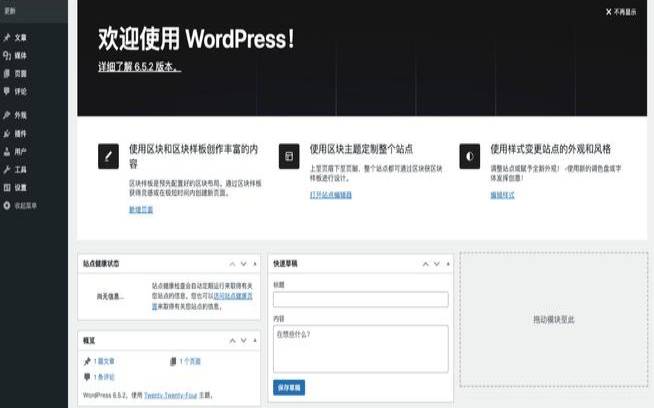The height and width of the screenshot is (408, 654).
Task: Collapse the sidebar with 收起菜单
Action: tap(20, 206)
